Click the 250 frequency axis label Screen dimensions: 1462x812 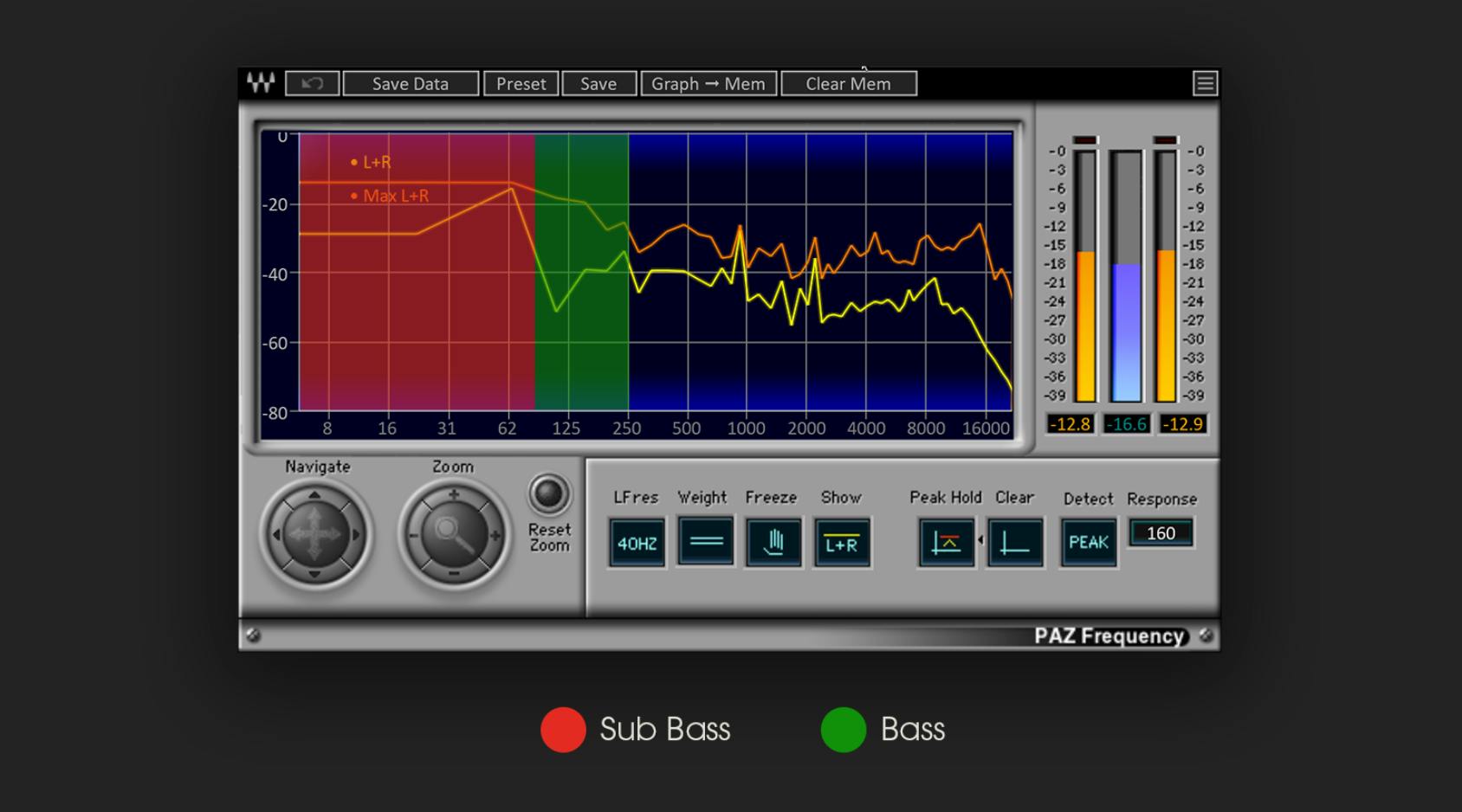pyautogui.click(x=627, y=429)
